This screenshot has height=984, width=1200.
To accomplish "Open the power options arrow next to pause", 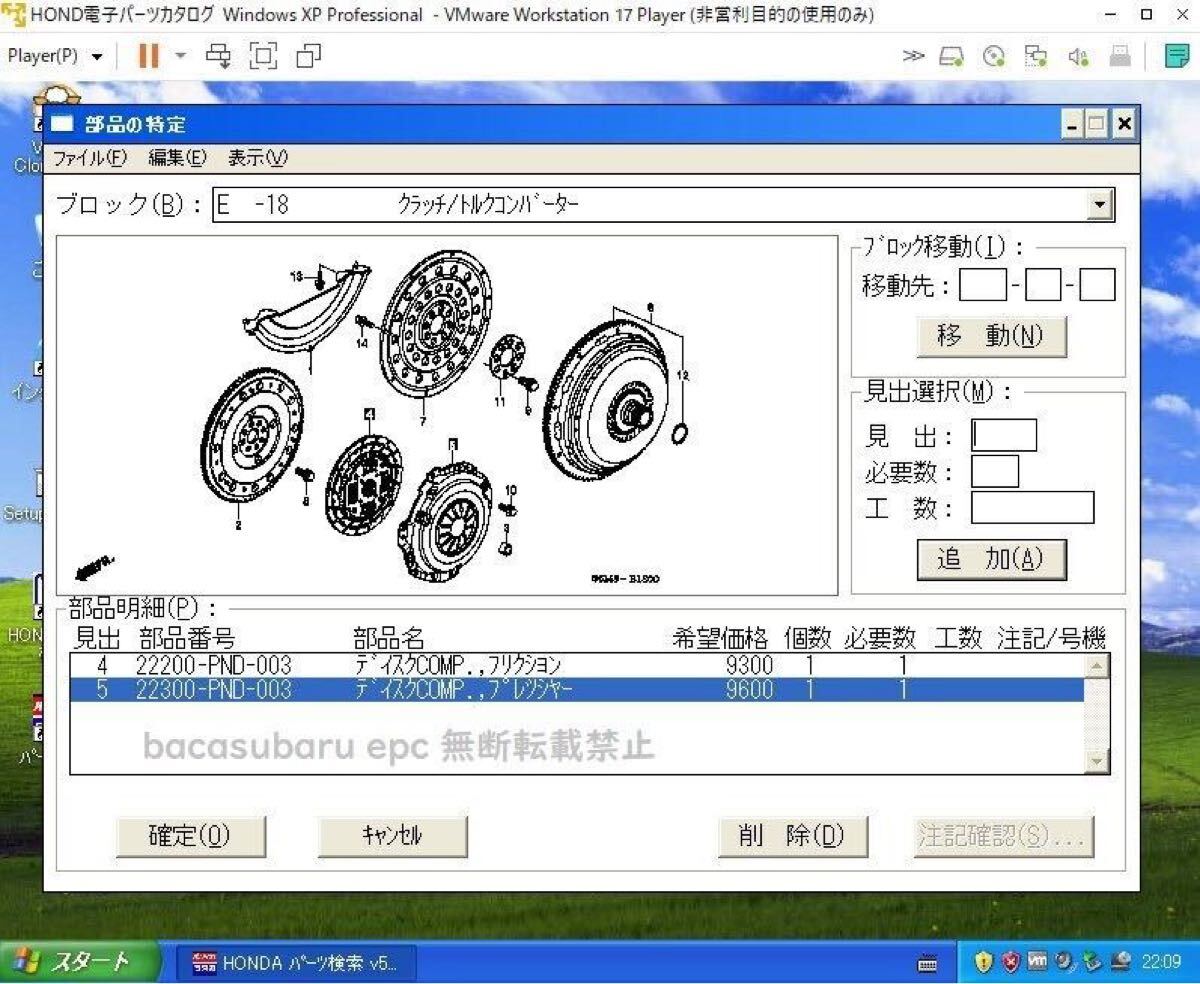I will 181,56.
